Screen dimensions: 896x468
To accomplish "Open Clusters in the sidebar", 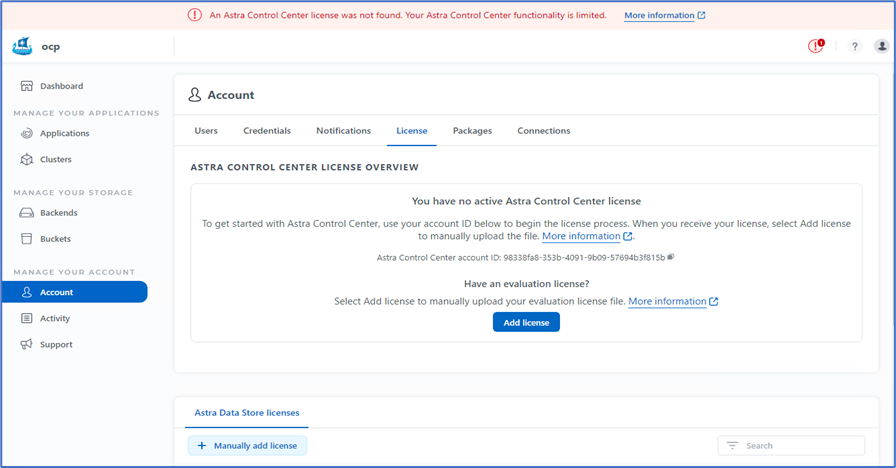I will pos(55,159).
